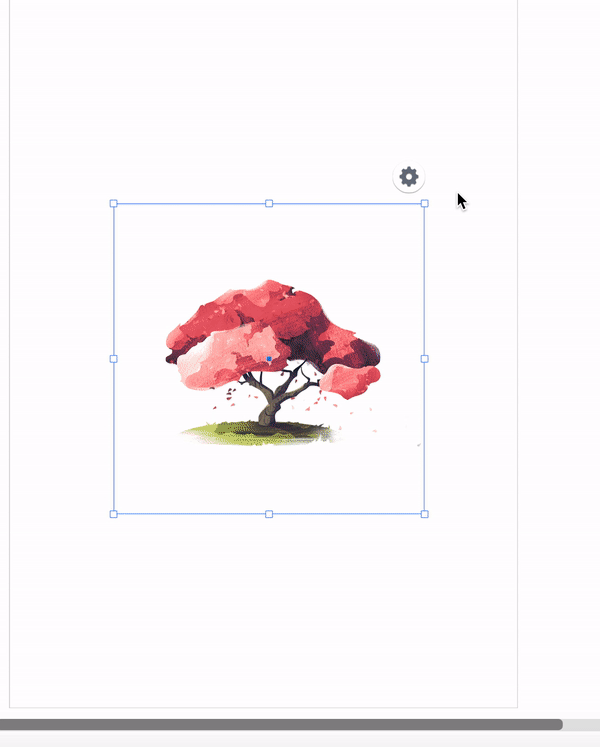600x747 pixels.
Task: Click the bottom-center resize handle
Action: pyautogui.click(x=269, y=514)
